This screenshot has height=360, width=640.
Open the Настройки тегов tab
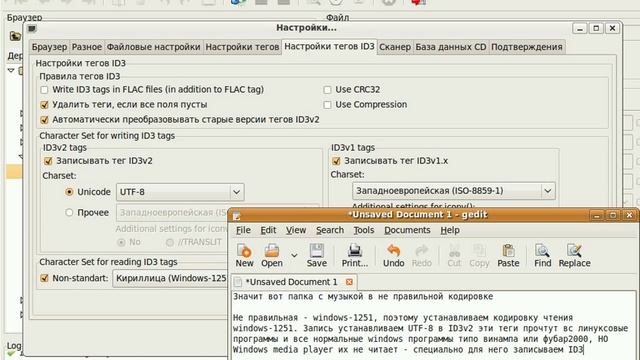click(x=242, y=47)
